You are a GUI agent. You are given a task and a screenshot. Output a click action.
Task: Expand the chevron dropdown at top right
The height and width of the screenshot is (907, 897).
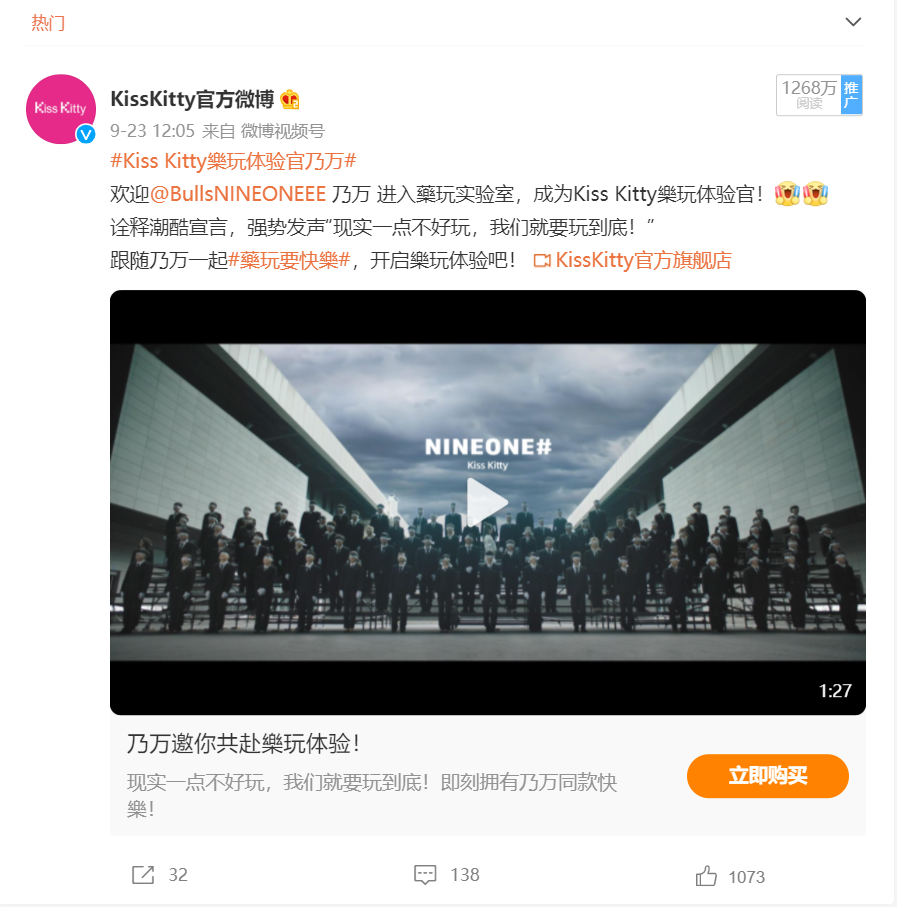coord(853,22)
